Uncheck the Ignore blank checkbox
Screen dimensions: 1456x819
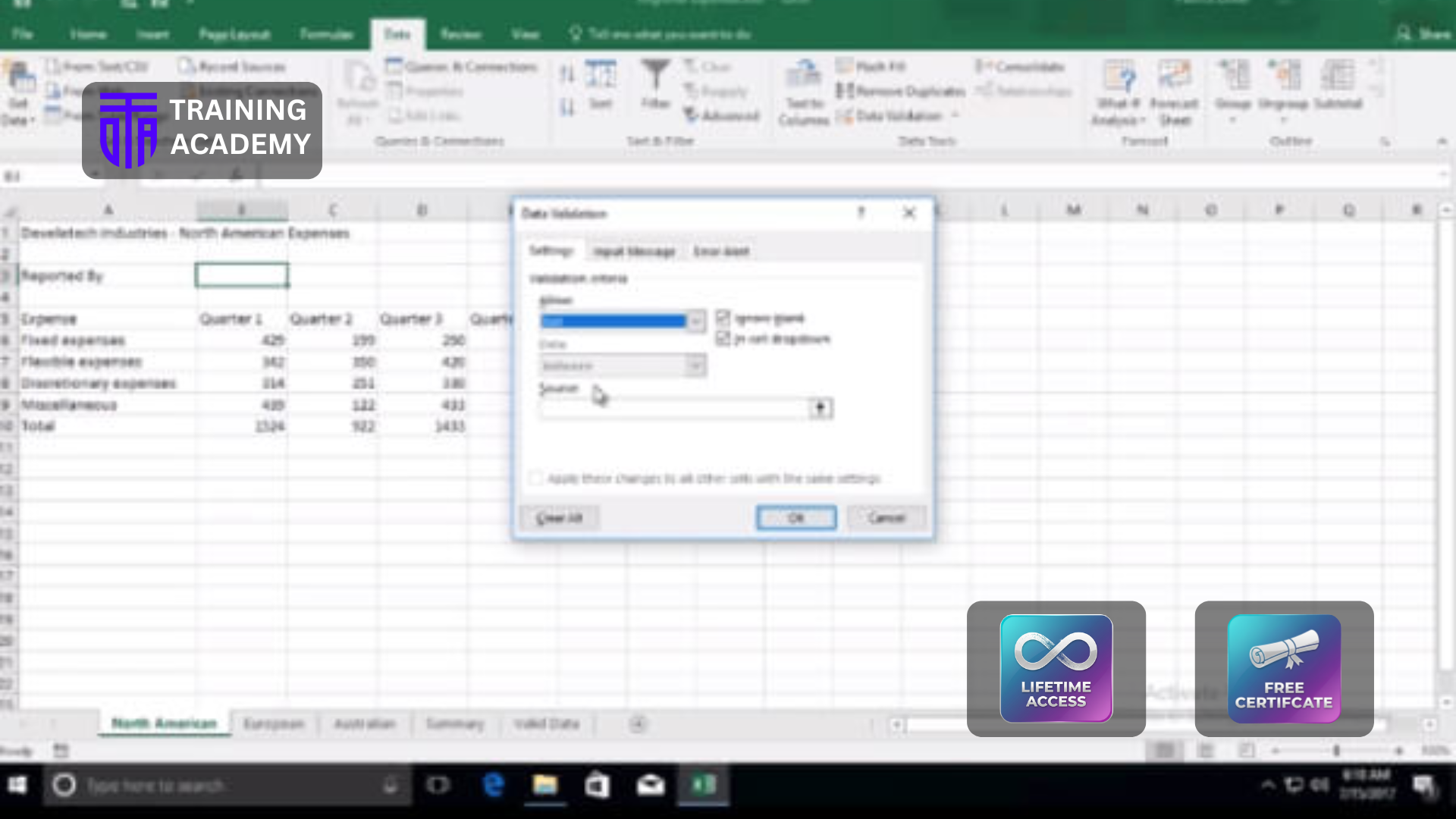pos(723,318)
